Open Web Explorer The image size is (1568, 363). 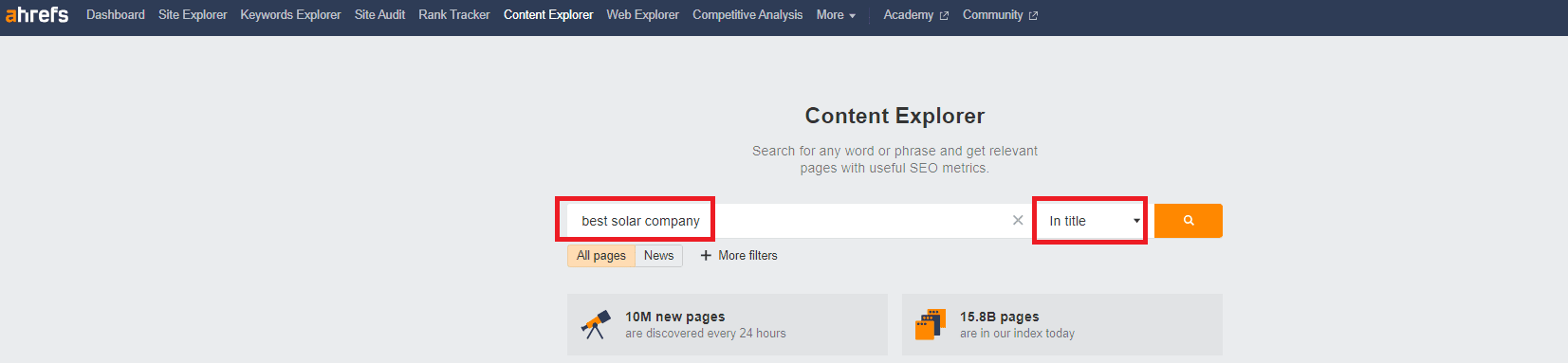[643, 15]
